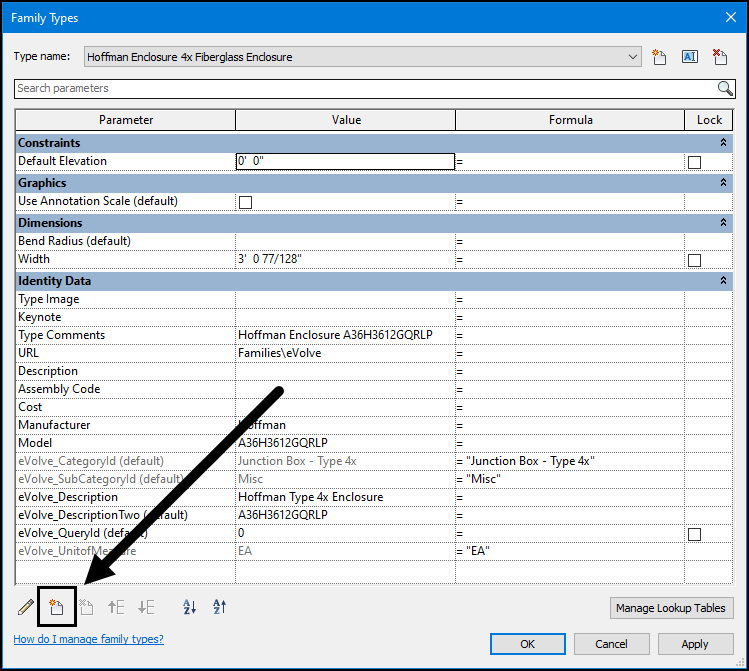
Task: Click the Apply button
Action: click(x=696, y=644)
